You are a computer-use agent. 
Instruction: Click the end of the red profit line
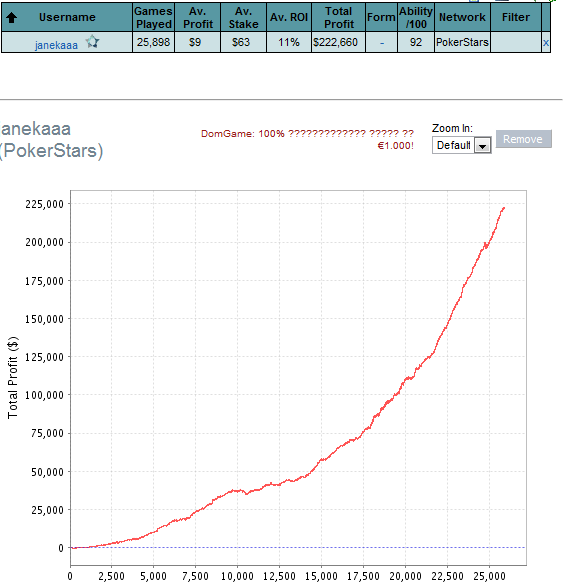click(504, 208)
